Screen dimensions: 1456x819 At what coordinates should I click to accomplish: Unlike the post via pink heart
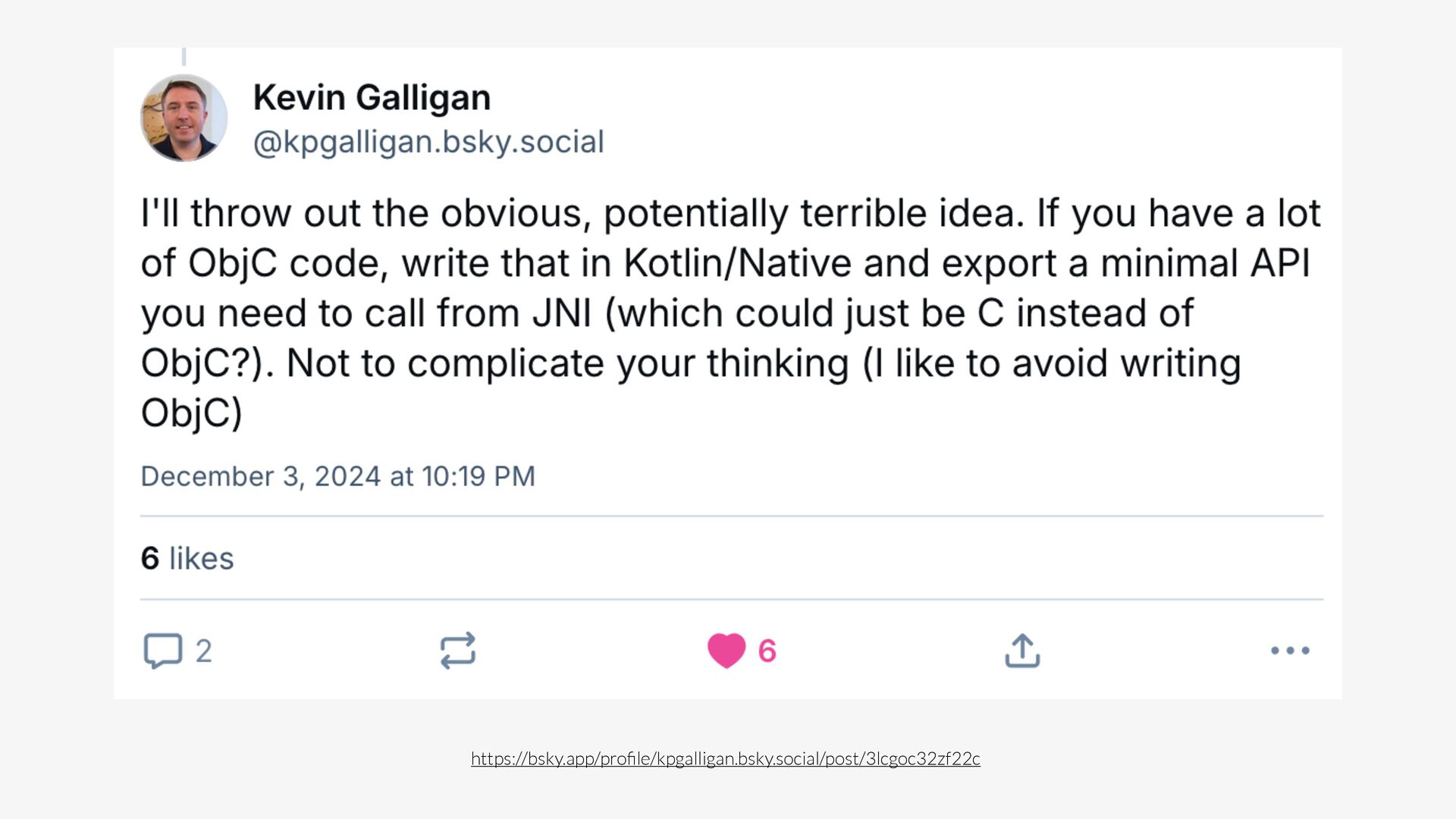coord(726,651)
